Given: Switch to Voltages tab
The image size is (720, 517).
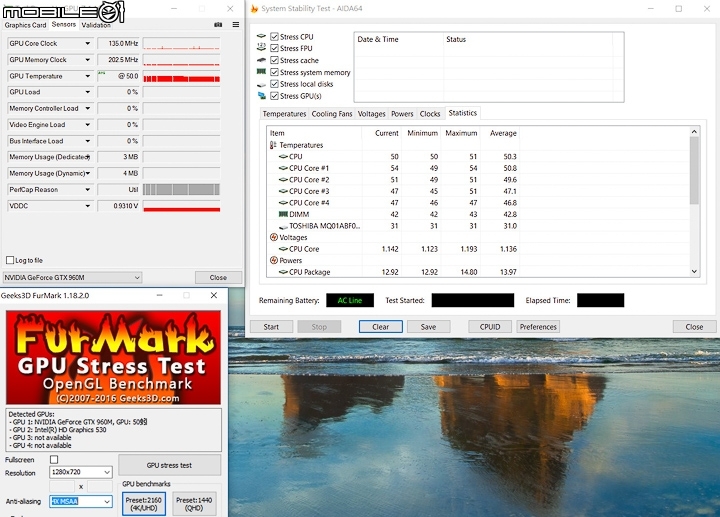Looking at the screenshot, I should [x=371, y=114].
